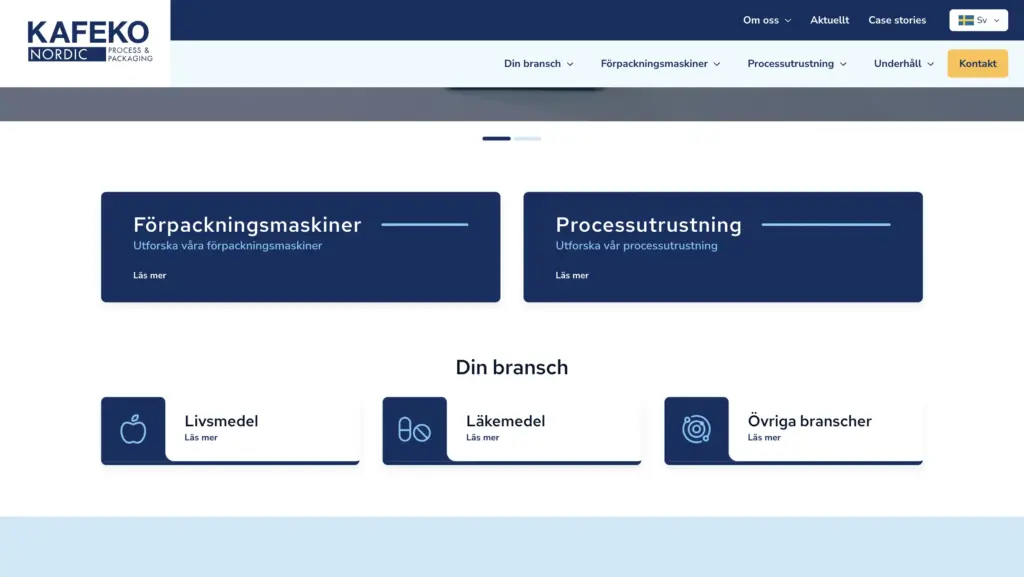1024x577 pixels.
Task: Click the target icon for Övriga branscher
Action: [696, 430]
